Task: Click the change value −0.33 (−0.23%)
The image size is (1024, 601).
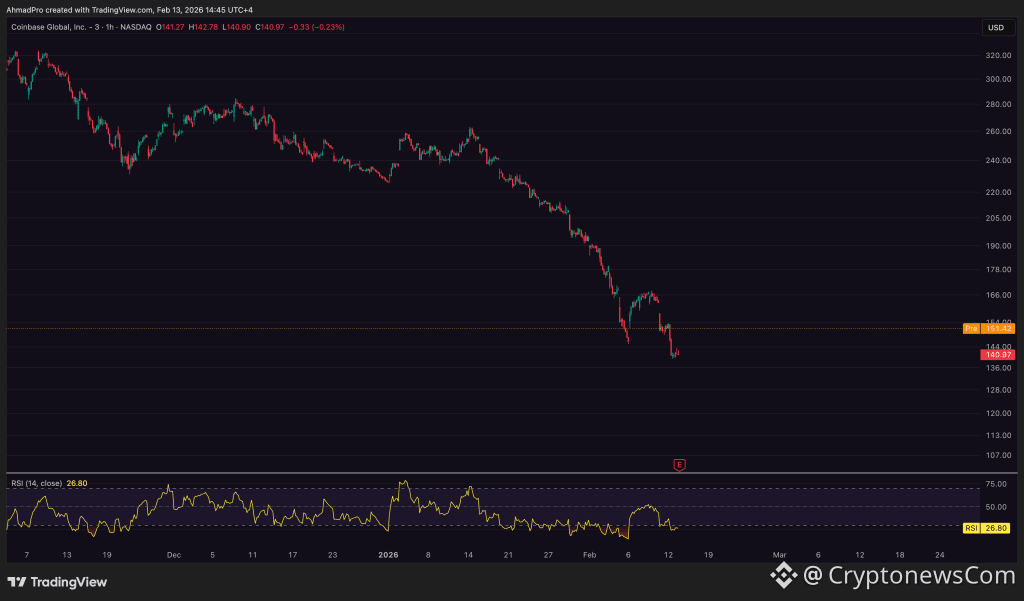Action: click(x=317, y=27)
